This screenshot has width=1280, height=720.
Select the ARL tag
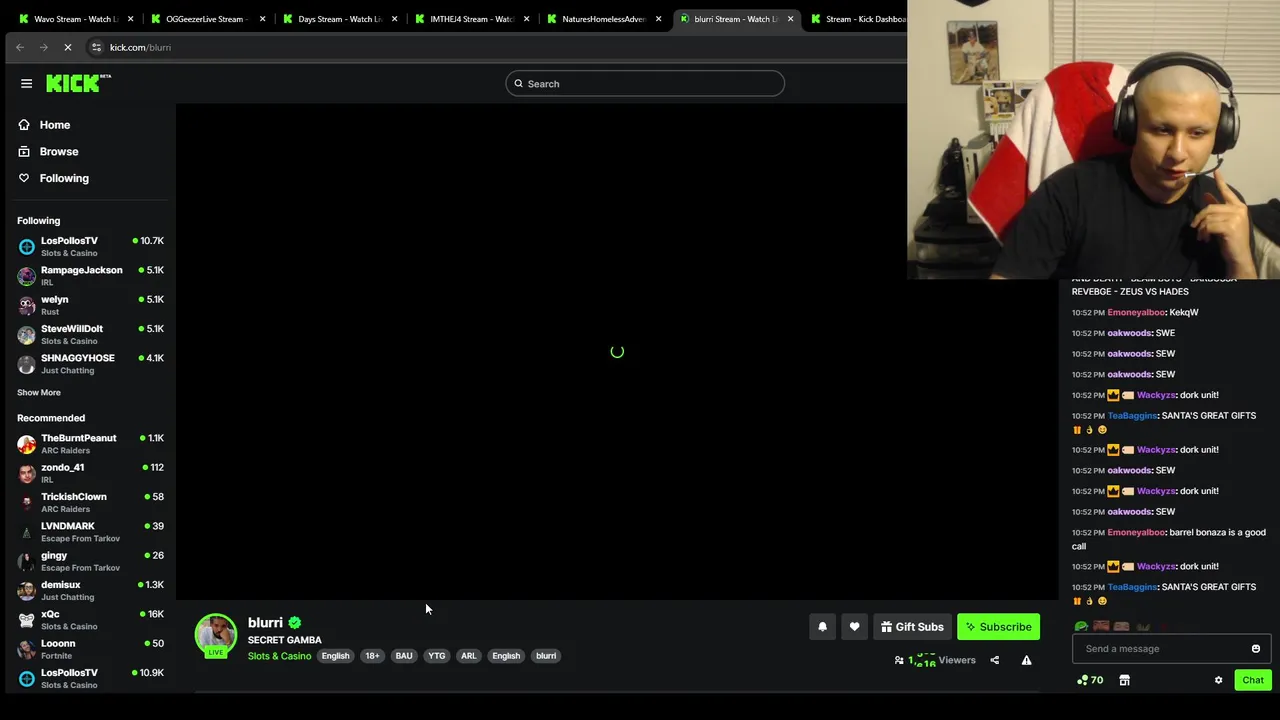point(468,656)
